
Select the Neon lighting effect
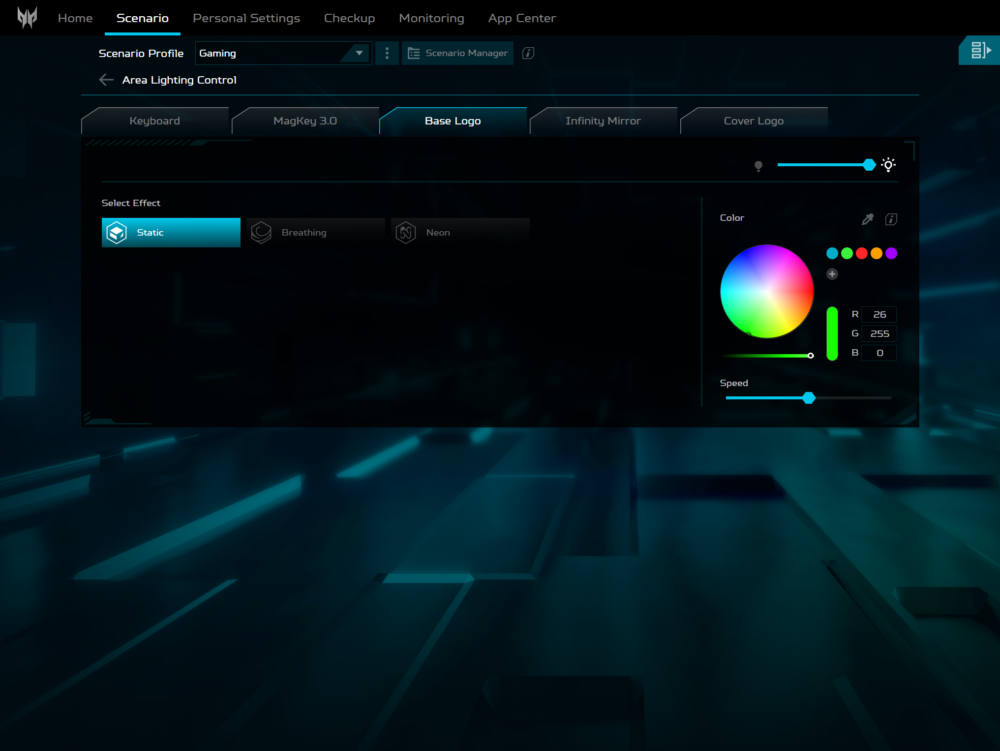[460, 233]
